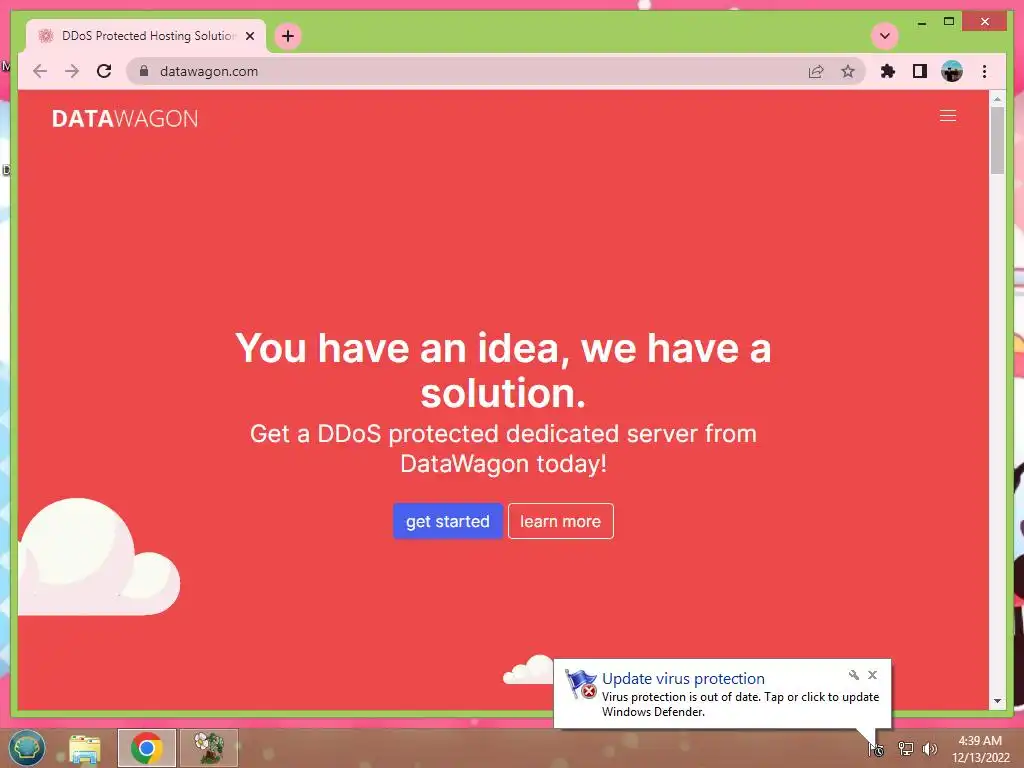Bookmark this tab with the star icon
Image resolution: width=1024 pixels, height=768 pixels.
click(848, 71)
